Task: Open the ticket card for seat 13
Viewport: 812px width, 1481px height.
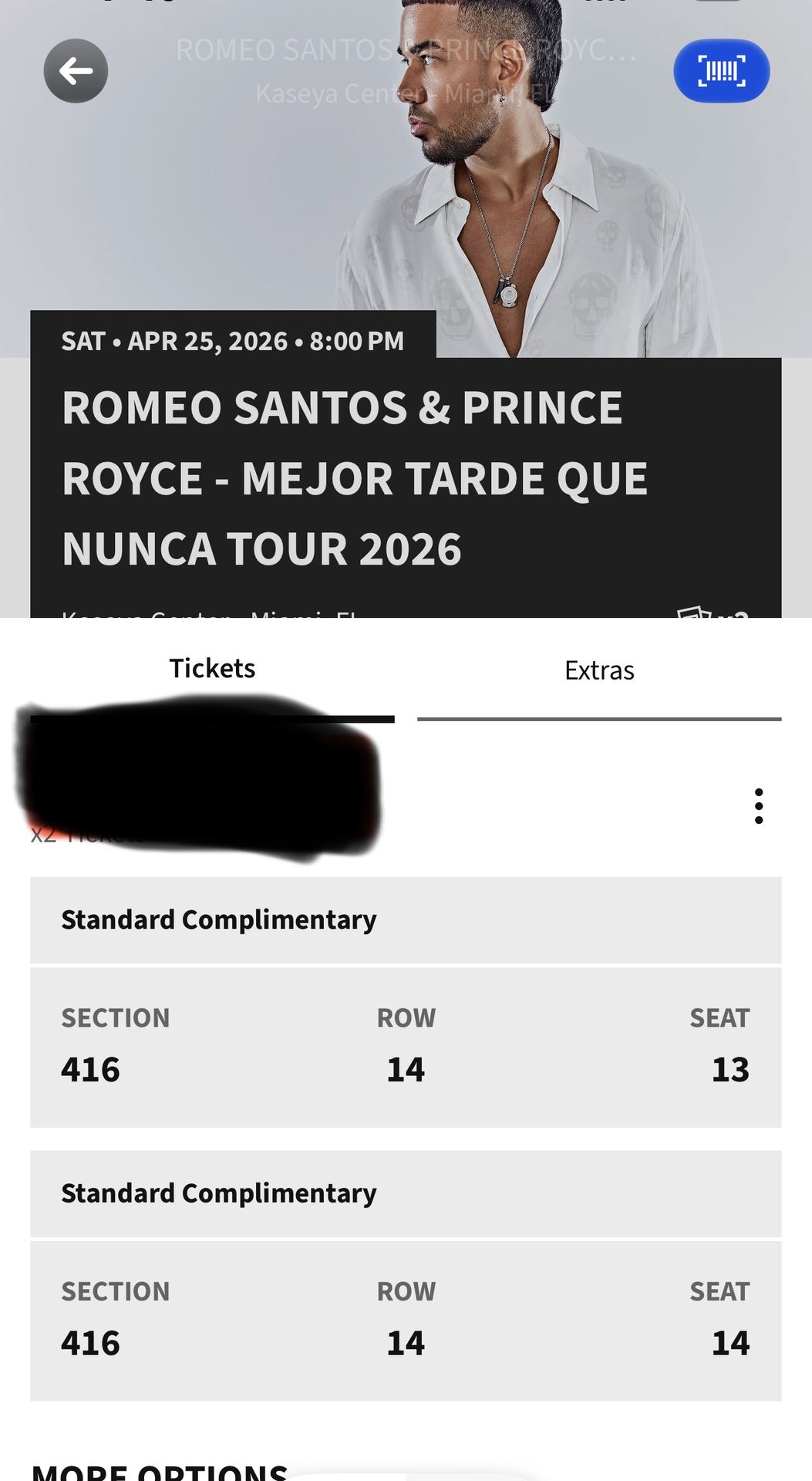Action: click(406, 1047)
